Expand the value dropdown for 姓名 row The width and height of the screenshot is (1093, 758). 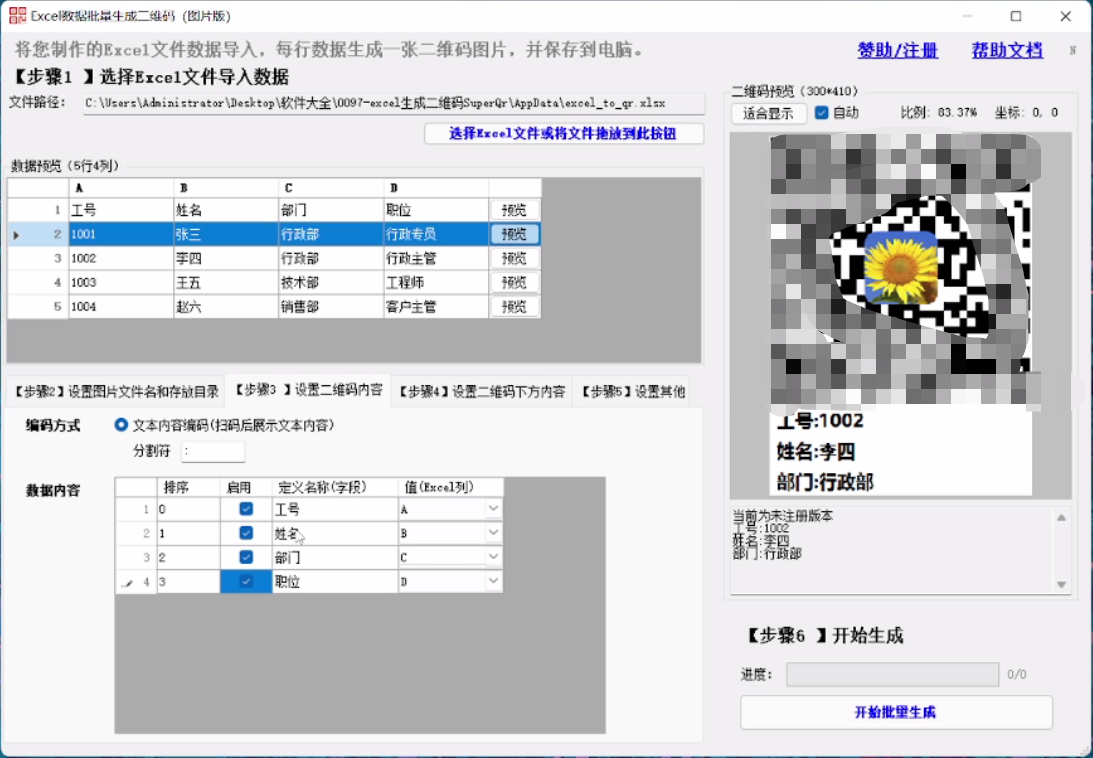(492, 534)
